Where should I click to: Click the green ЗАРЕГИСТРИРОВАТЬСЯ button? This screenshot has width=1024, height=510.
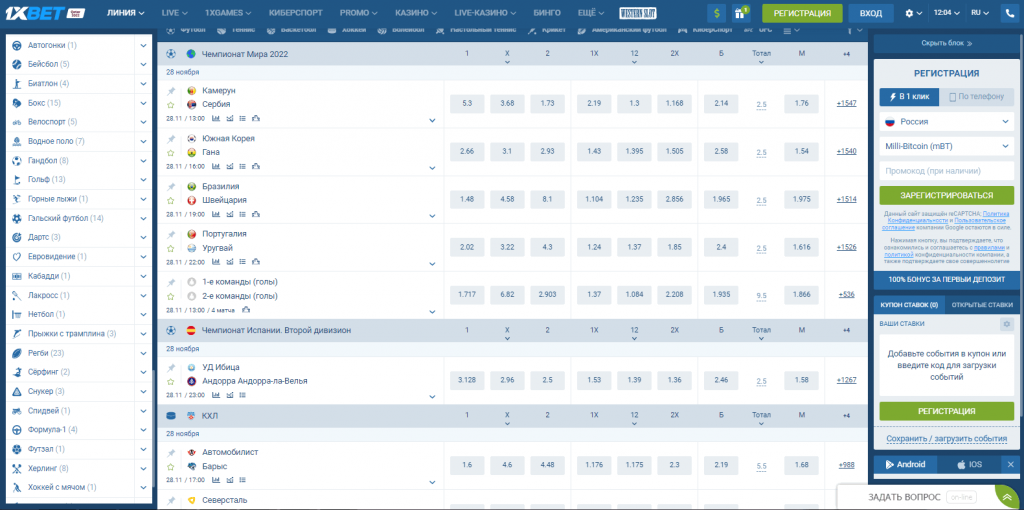point(946,196)
